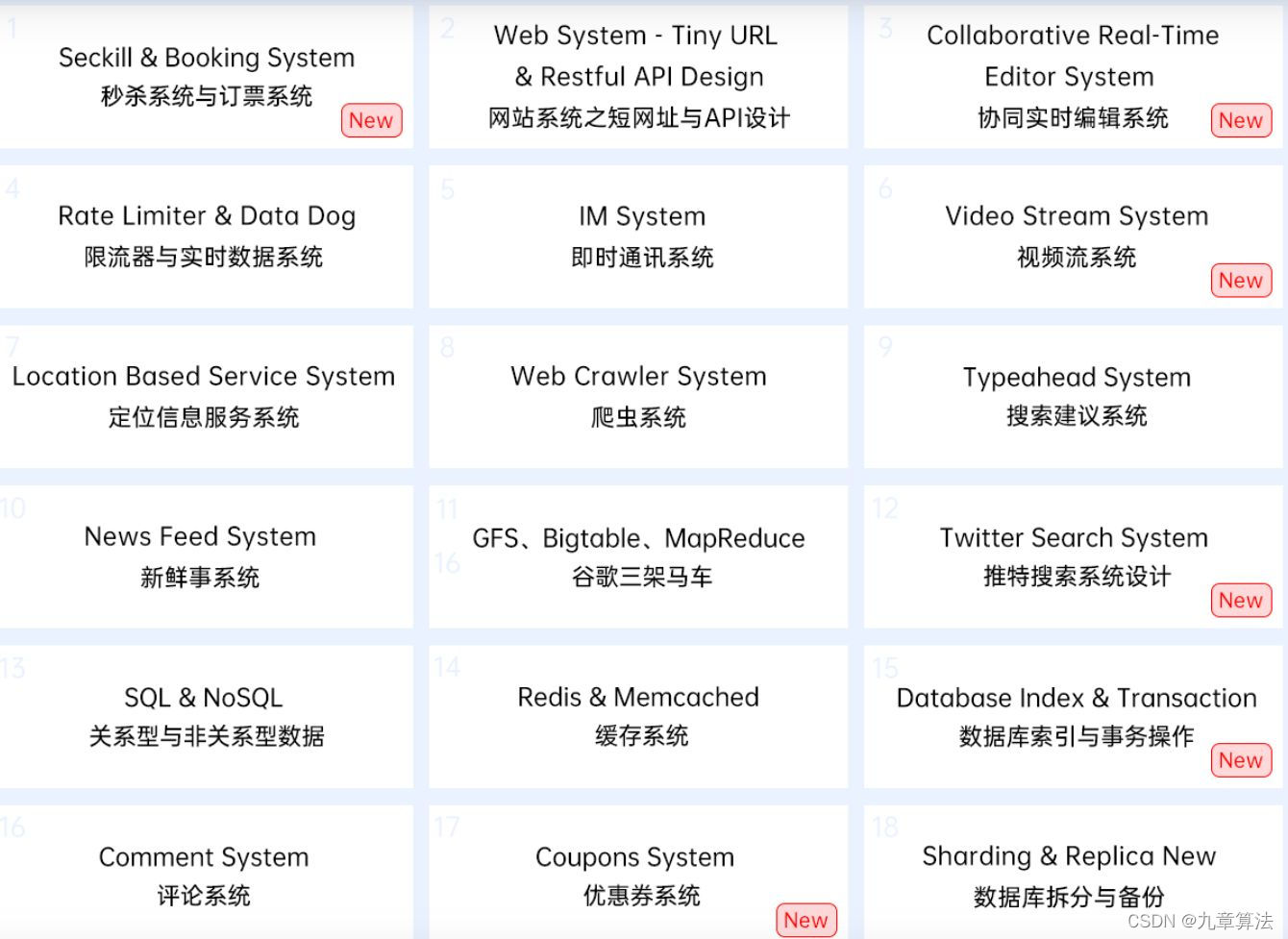Image resolution: width=1288 pixels, height=939 pixels.
Task: Open the Redis & Memcached card
Action: pyautogui.click(x=638, y=717)
